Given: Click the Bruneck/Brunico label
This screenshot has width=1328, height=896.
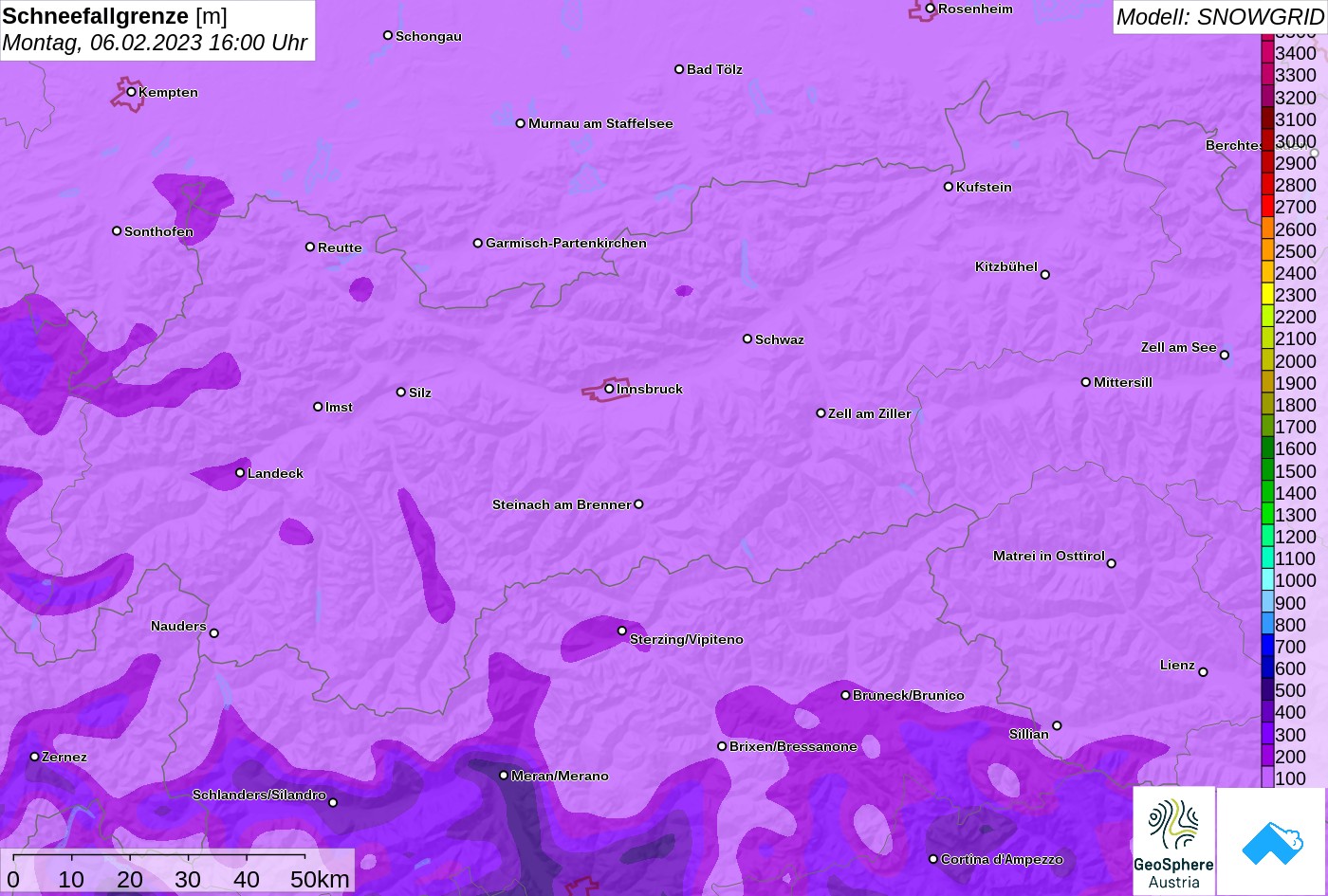Looking at the screenshot, I should click(x=909, y=695).
